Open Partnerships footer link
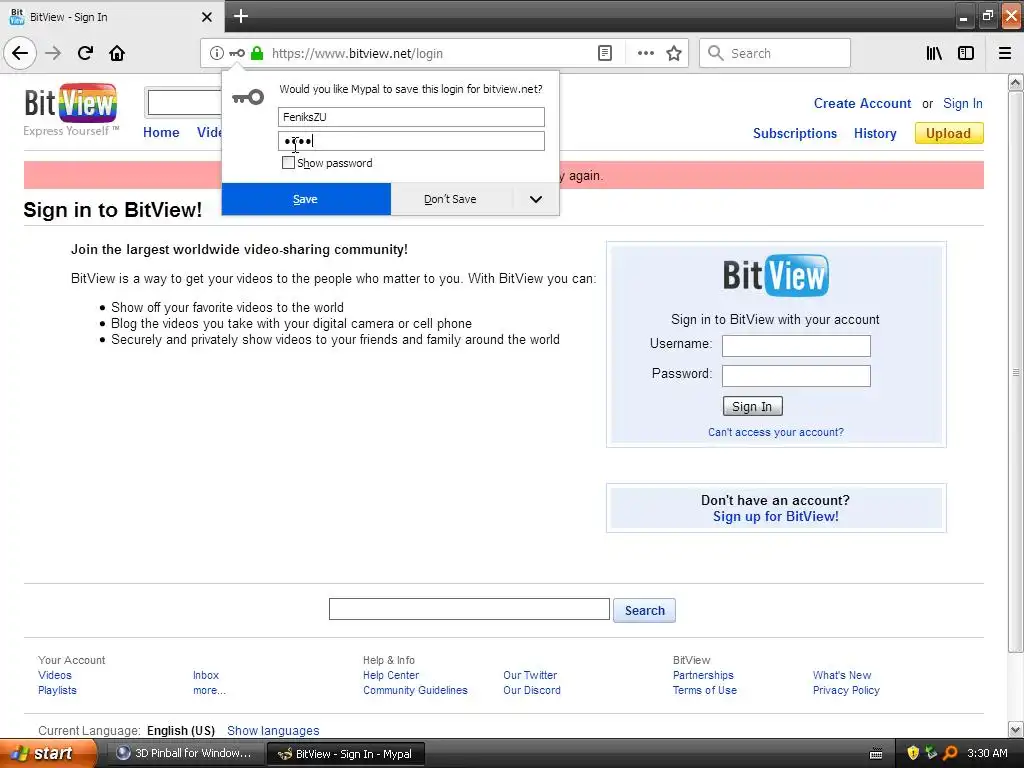Screen dimensions: 1024x768 pos(703,675)
